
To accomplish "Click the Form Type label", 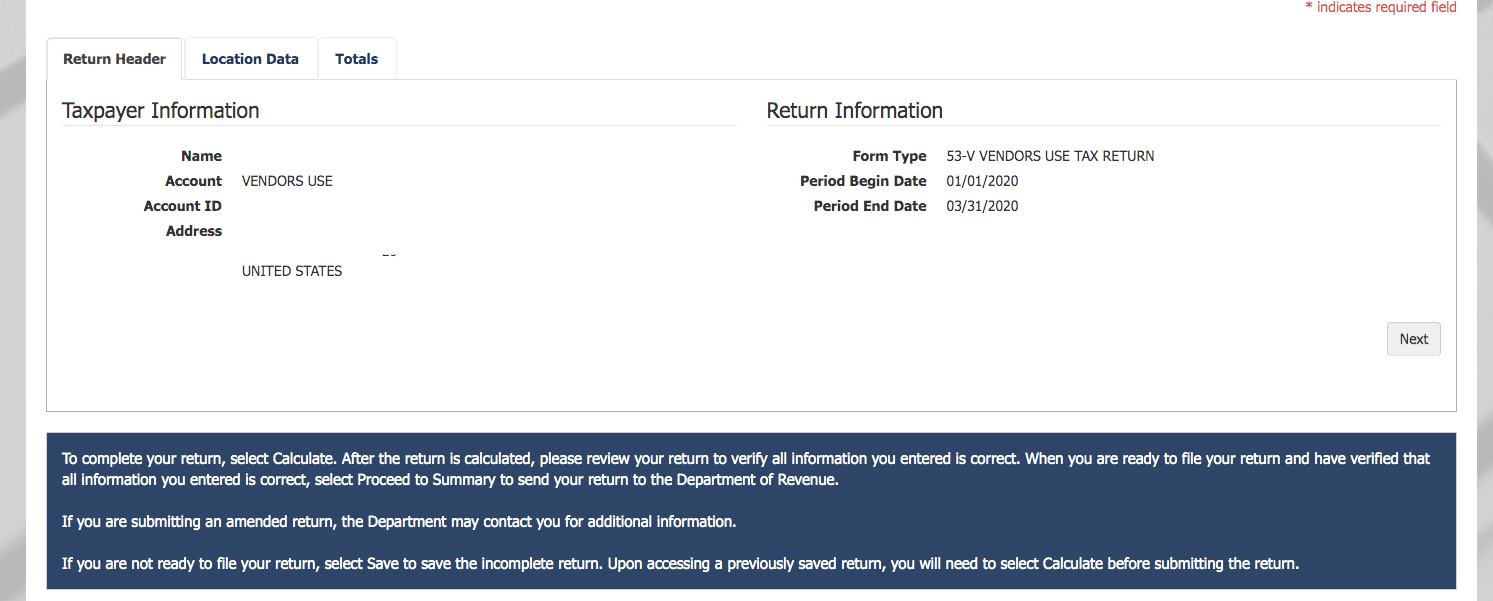I will [889, 156].
